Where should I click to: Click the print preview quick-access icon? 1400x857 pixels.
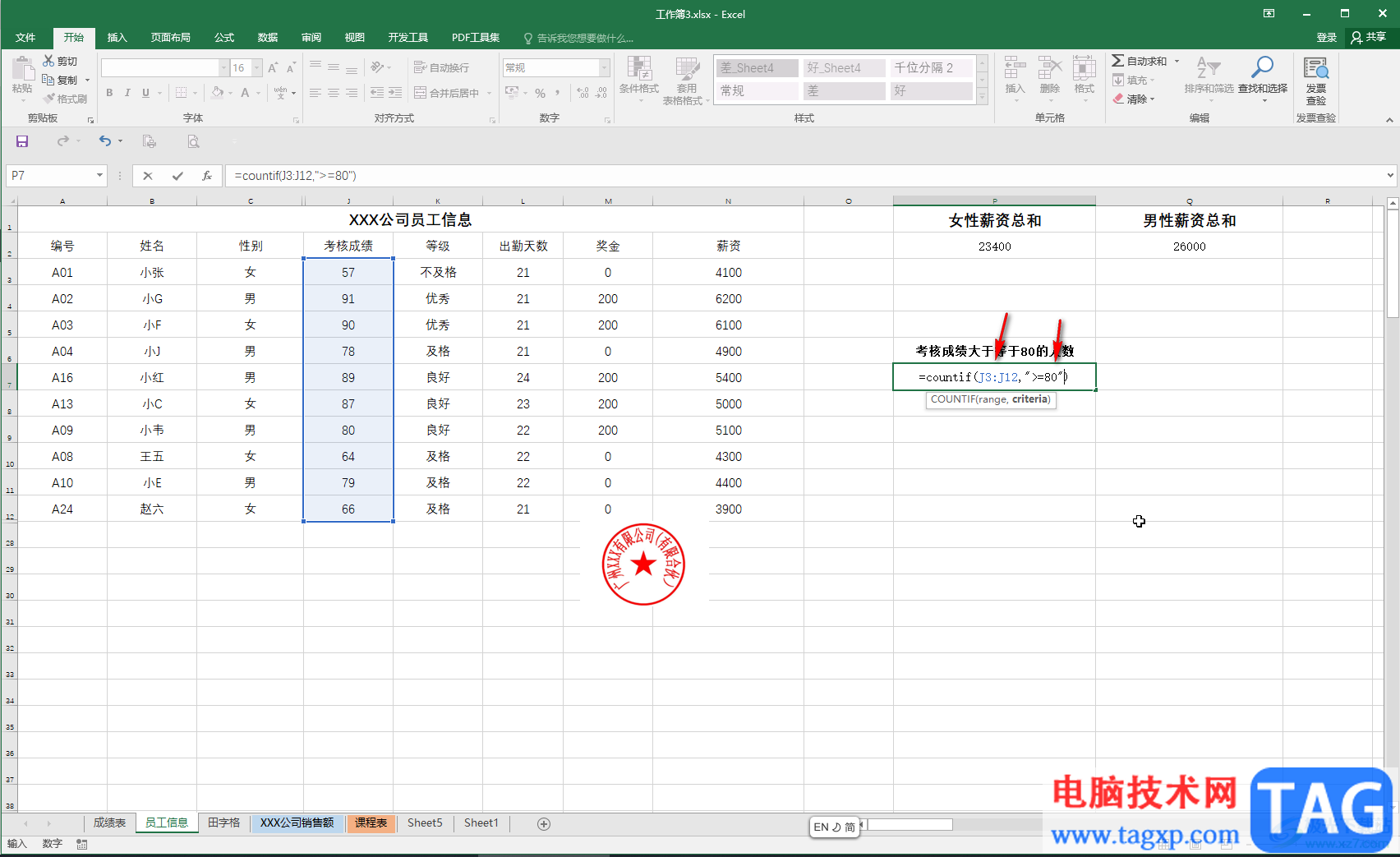(x=193, y=141)
